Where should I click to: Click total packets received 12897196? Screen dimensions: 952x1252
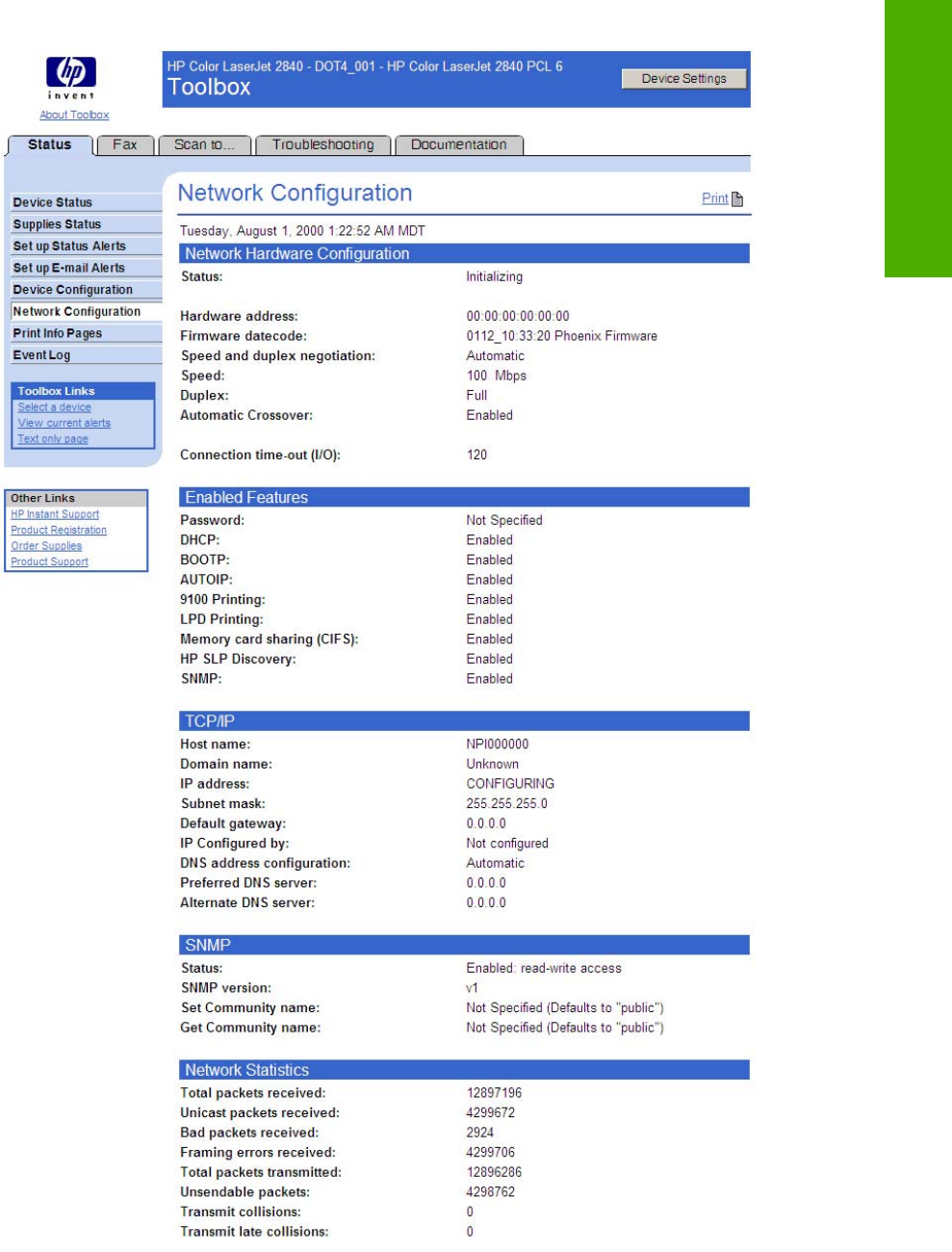[x=495, y=1093]
